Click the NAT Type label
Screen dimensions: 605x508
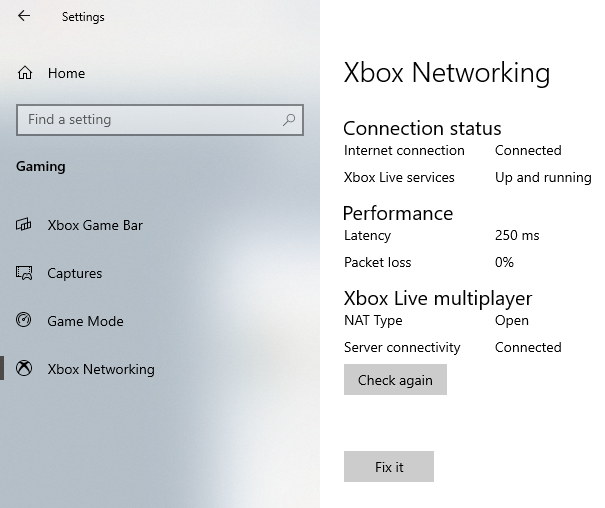click(x=373, y=321)
